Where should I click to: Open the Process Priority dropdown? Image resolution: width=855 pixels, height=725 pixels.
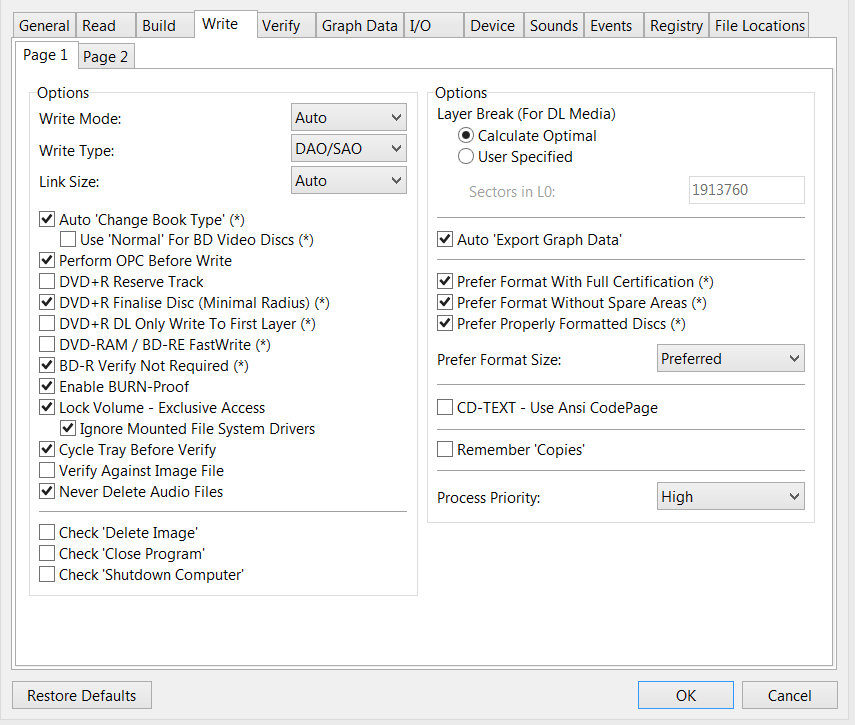(x=731, y=497)
